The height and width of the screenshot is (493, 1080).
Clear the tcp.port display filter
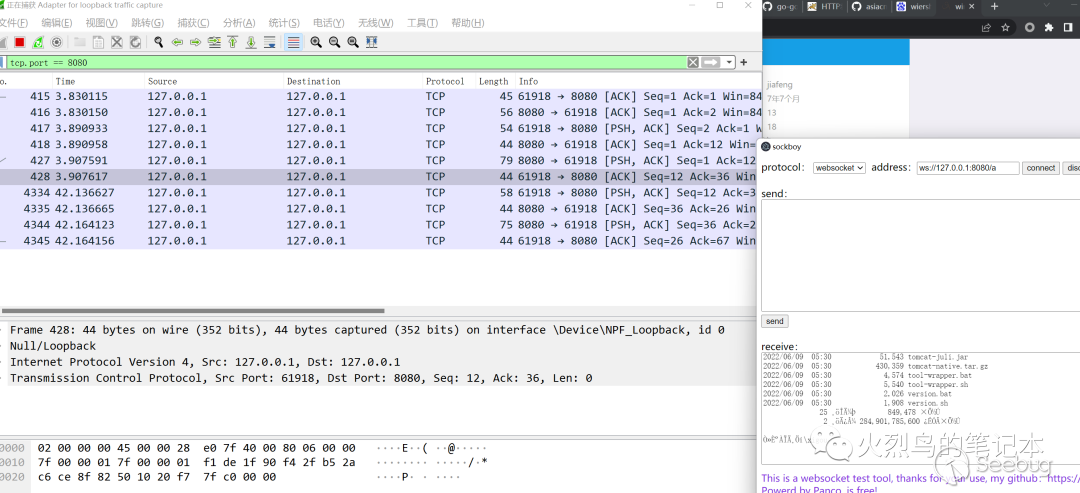pos(693,62)
